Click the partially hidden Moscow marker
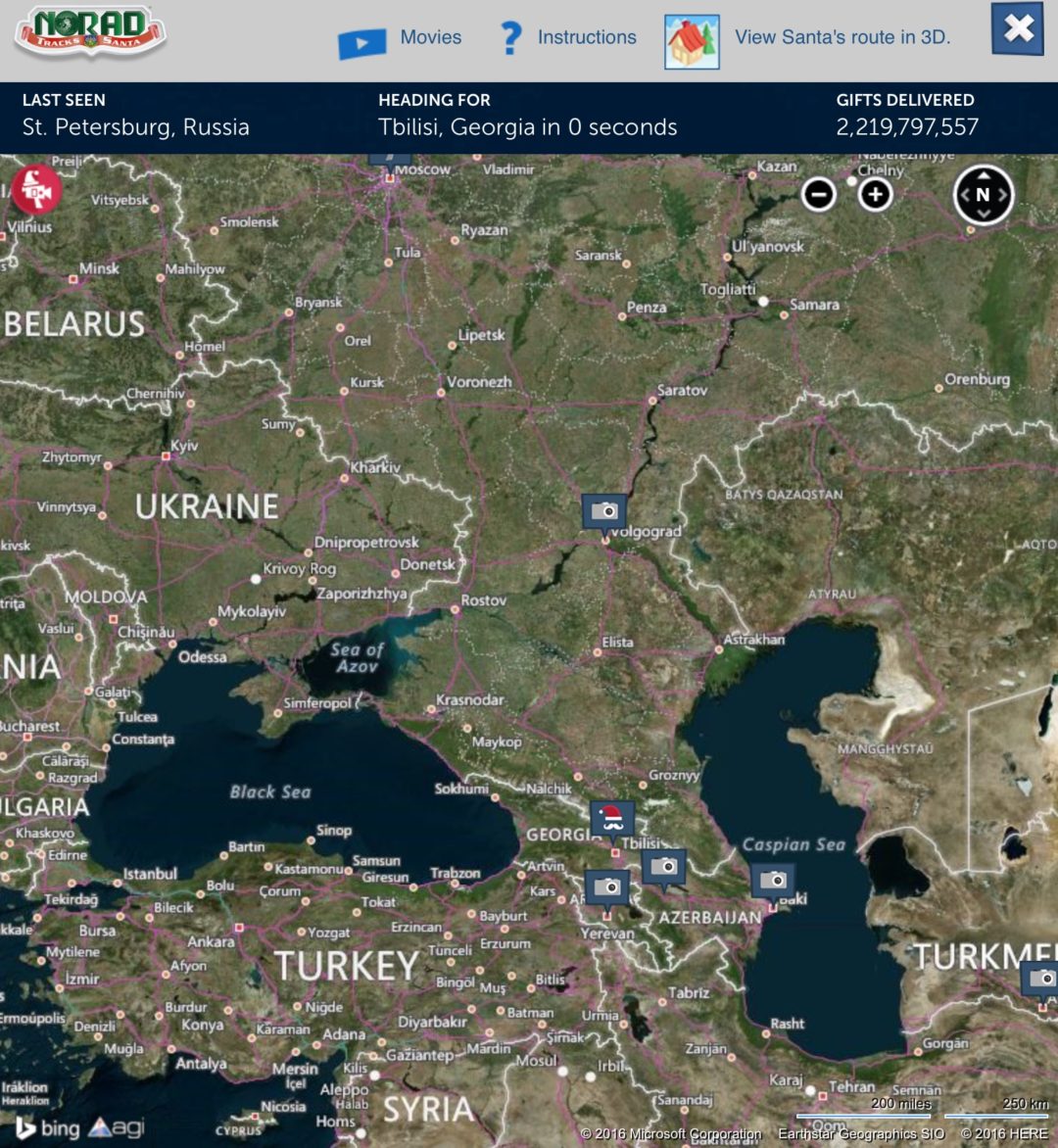 (x=389, y=160)
